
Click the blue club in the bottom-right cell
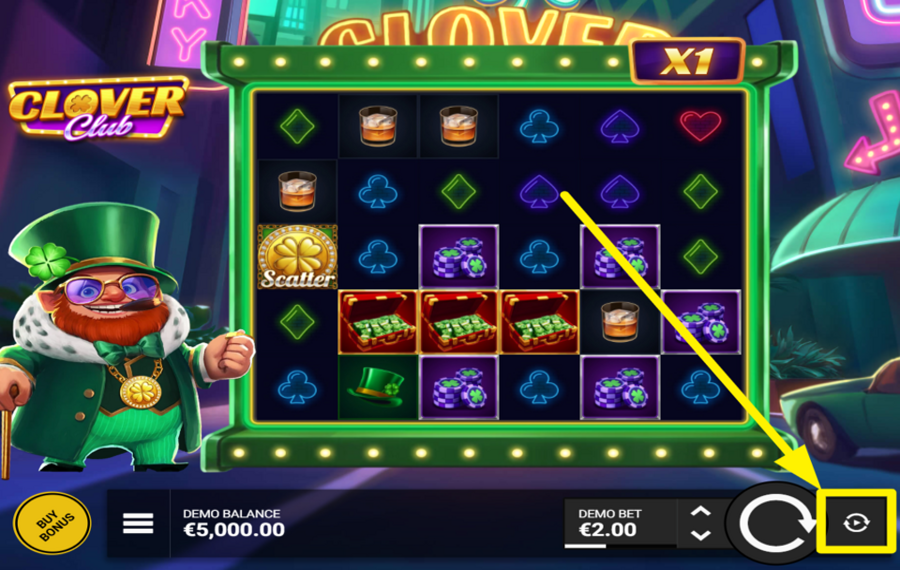[700, 387]
